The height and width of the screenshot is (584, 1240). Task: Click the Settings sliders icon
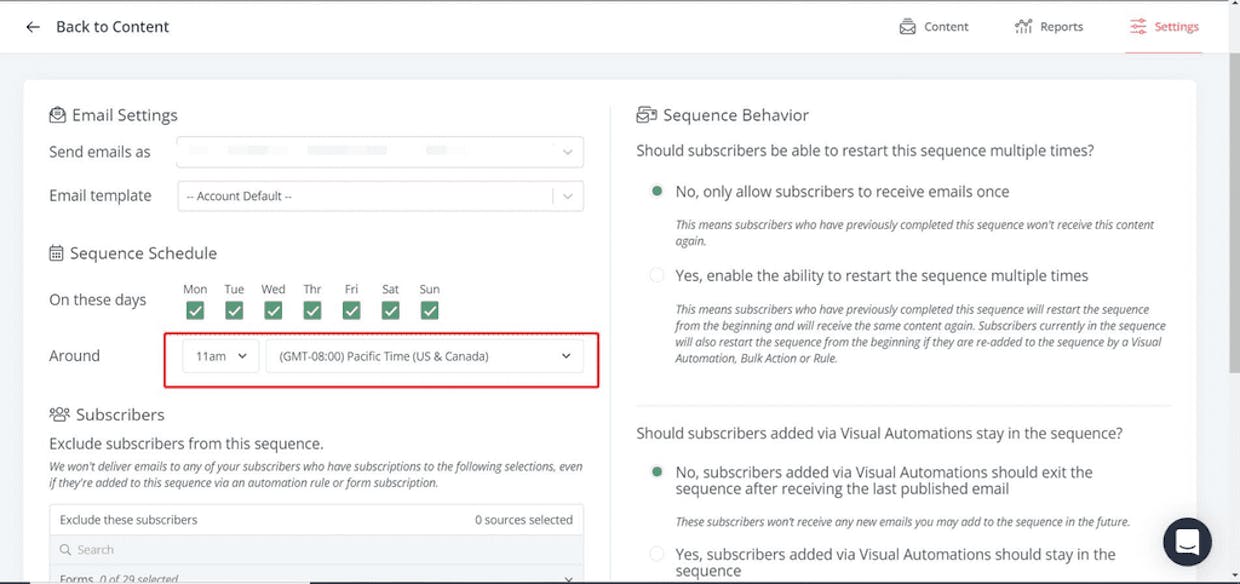pyautogui.click(x=1138, y=27)
